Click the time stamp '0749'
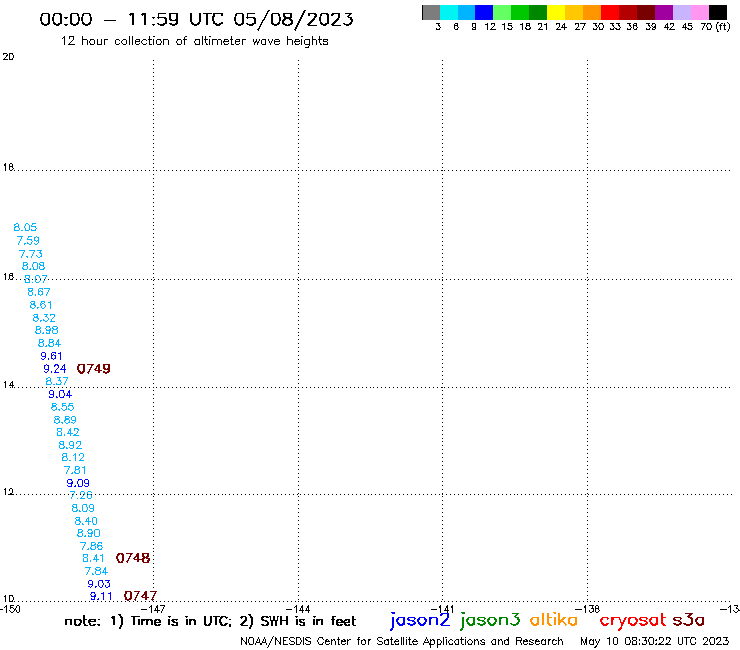 [93, 369]
